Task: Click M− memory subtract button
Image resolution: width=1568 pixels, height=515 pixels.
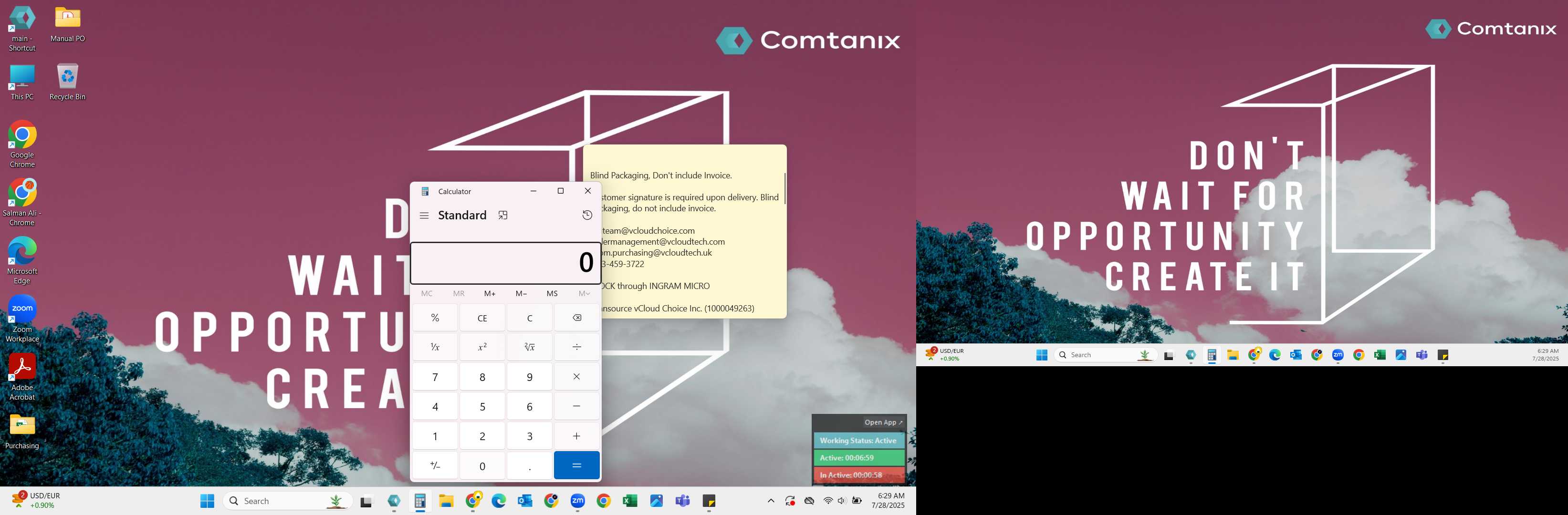Action: pos(521,293)
